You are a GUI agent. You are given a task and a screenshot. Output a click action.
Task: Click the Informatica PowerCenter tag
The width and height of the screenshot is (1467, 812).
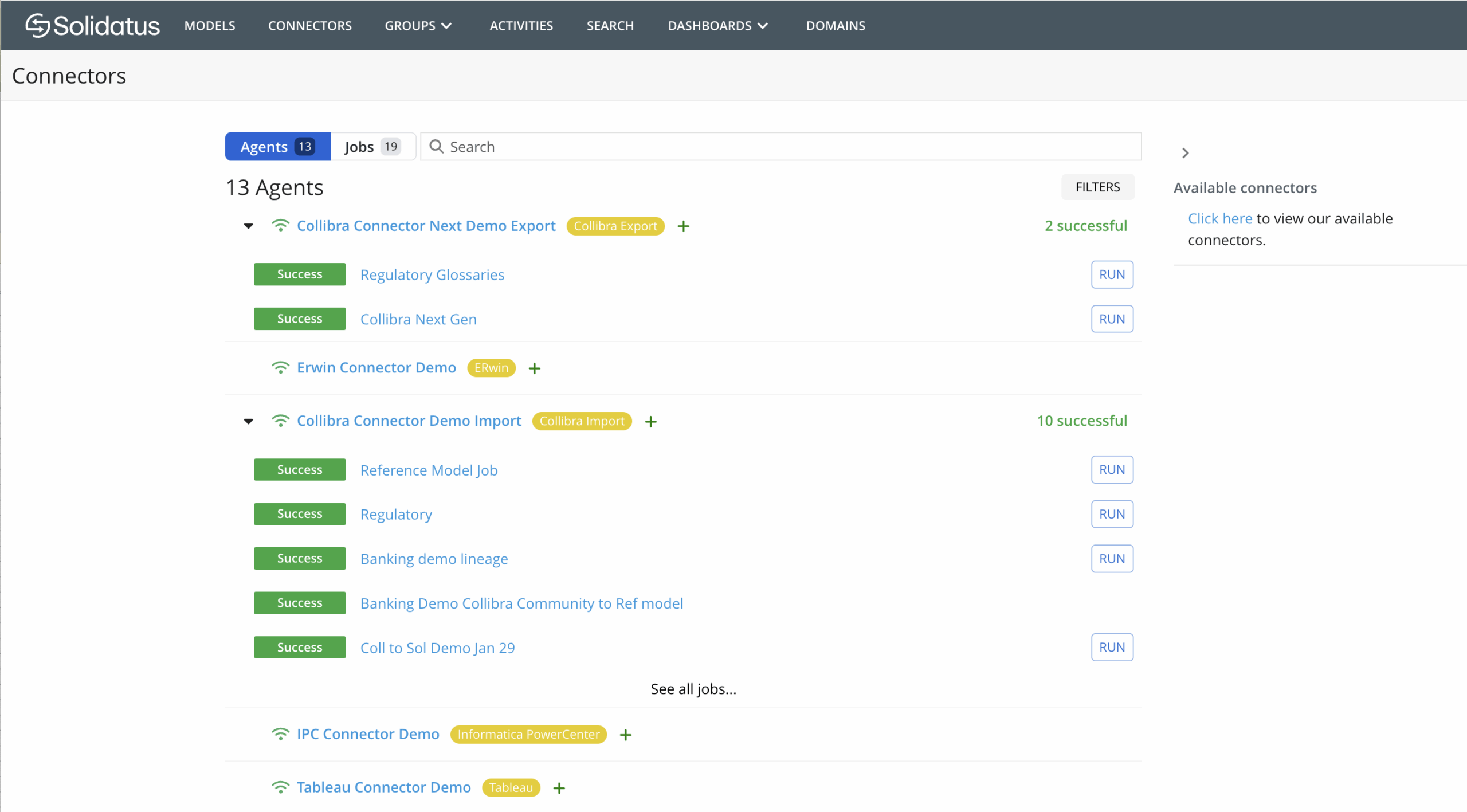pyautogui.click(x=528, y=735)
